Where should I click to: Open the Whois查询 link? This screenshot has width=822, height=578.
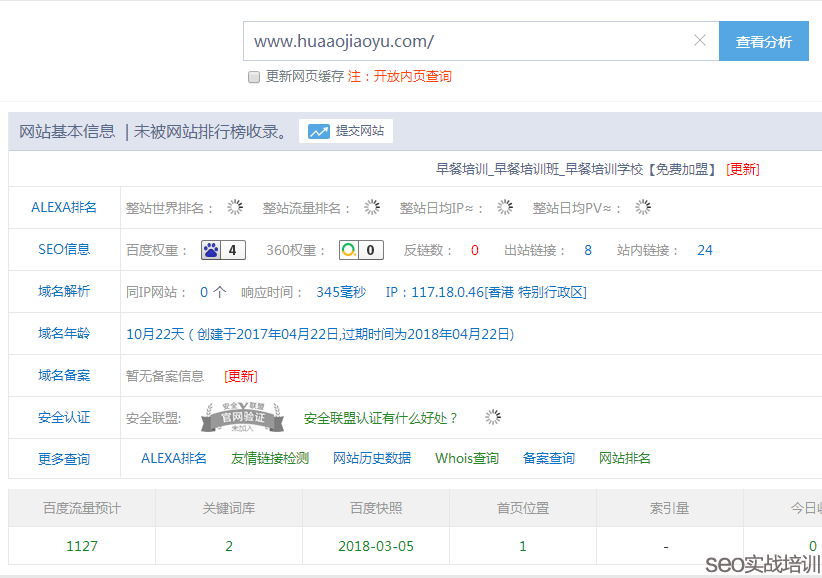click(x=465, y=456)
